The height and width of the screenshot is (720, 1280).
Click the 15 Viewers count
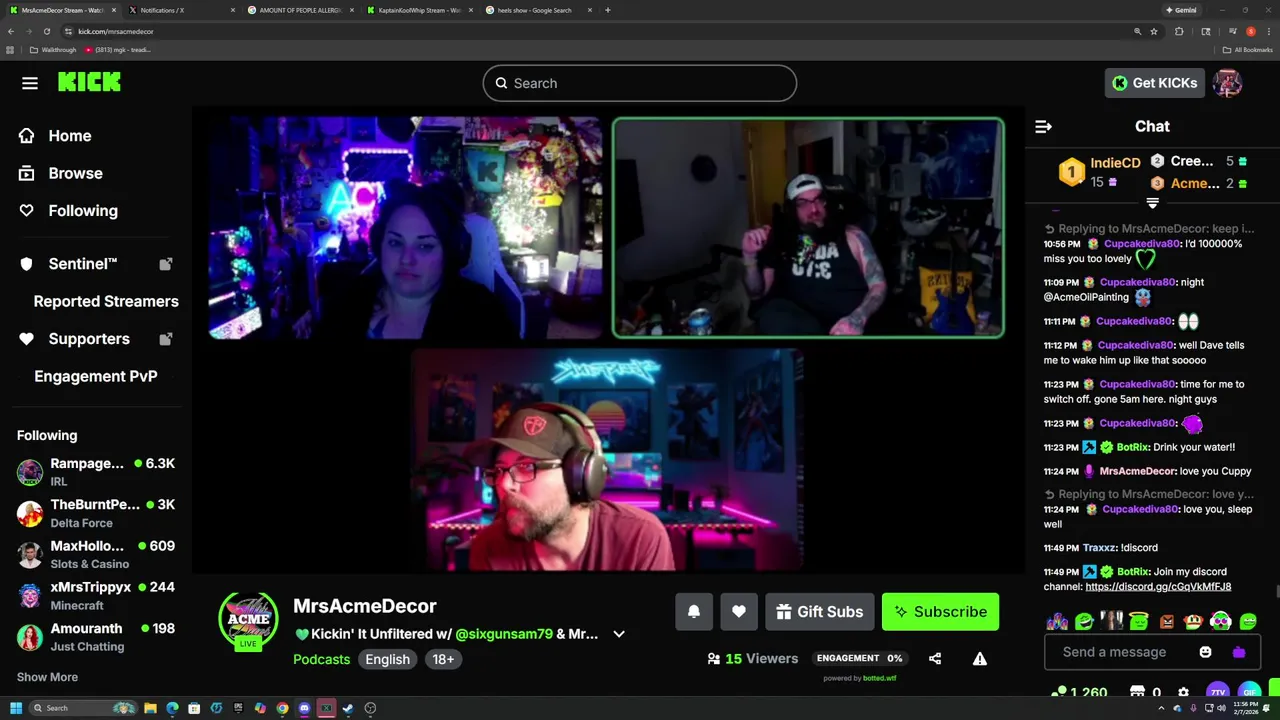[x=752, y=658]
